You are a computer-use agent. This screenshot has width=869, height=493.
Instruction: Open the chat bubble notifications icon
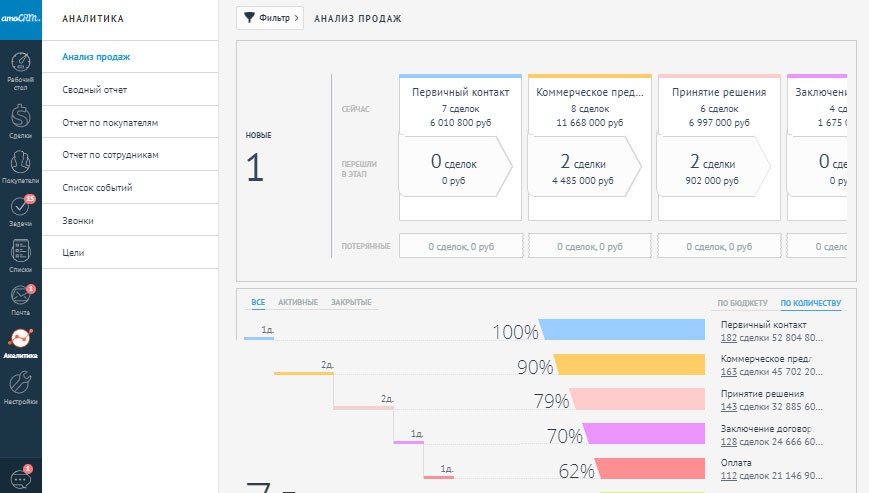click(x=20, y=478)
